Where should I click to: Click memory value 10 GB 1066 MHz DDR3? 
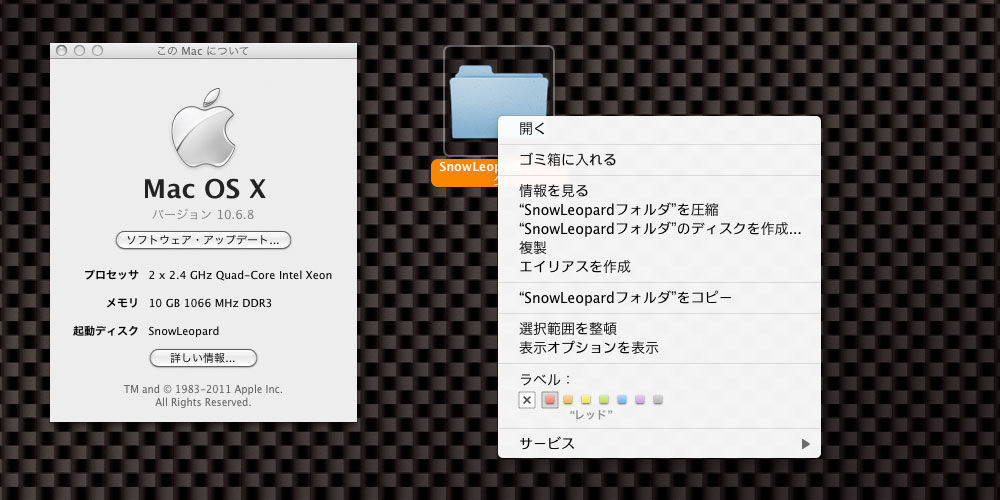coord(210,303)
